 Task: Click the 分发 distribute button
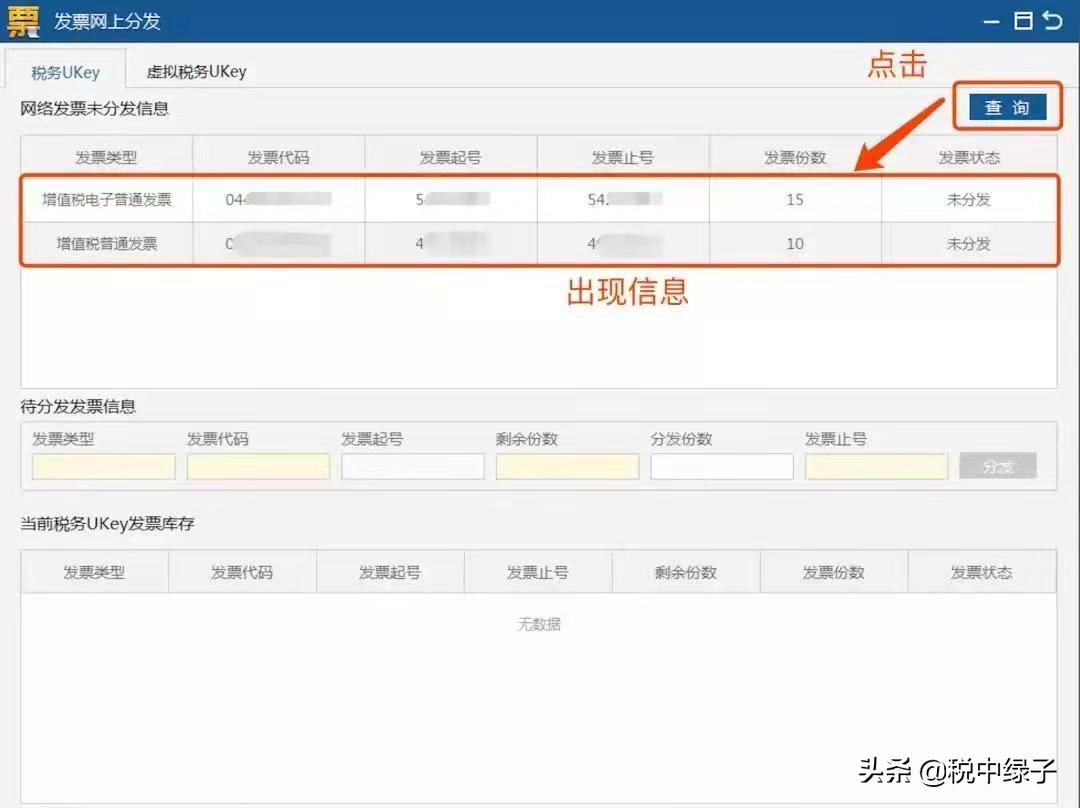pos(996,465)
